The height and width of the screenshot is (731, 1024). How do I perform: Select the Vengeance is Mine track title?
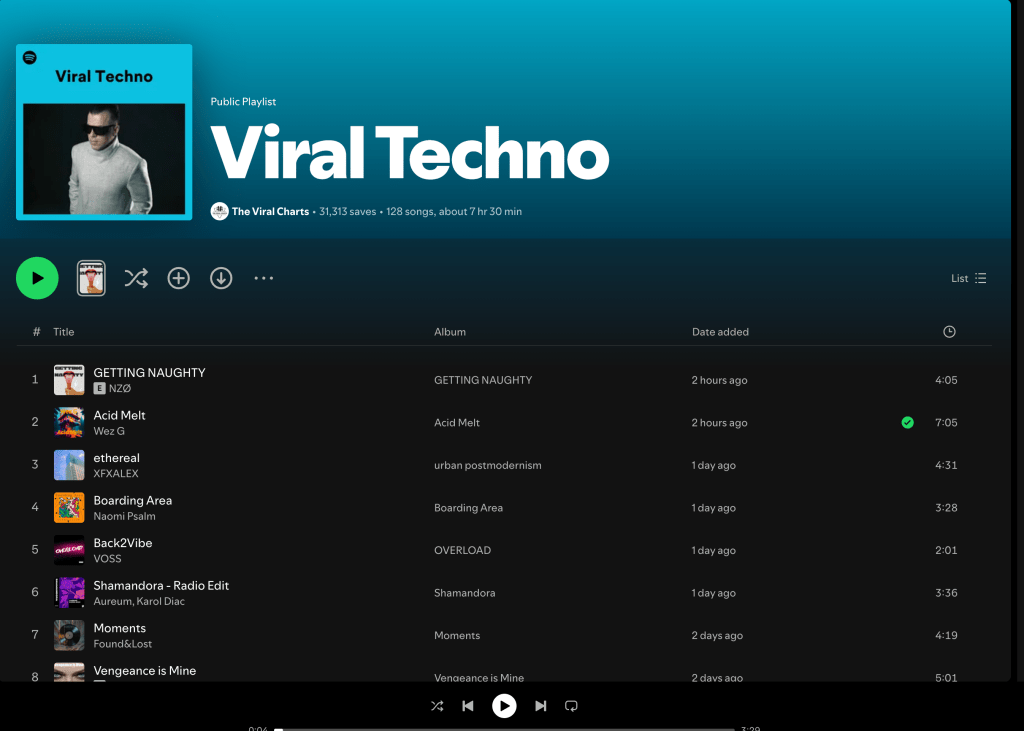(x=144, y=670)
